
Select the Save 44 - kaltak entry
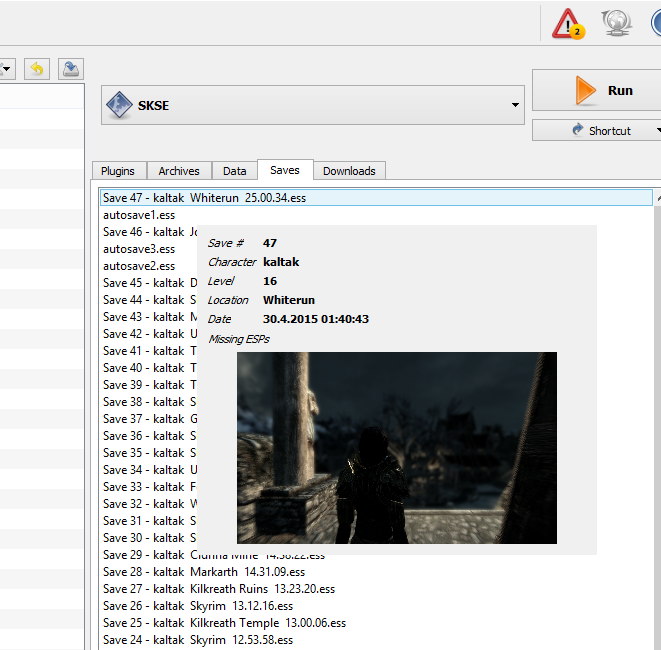coord(149,300)
